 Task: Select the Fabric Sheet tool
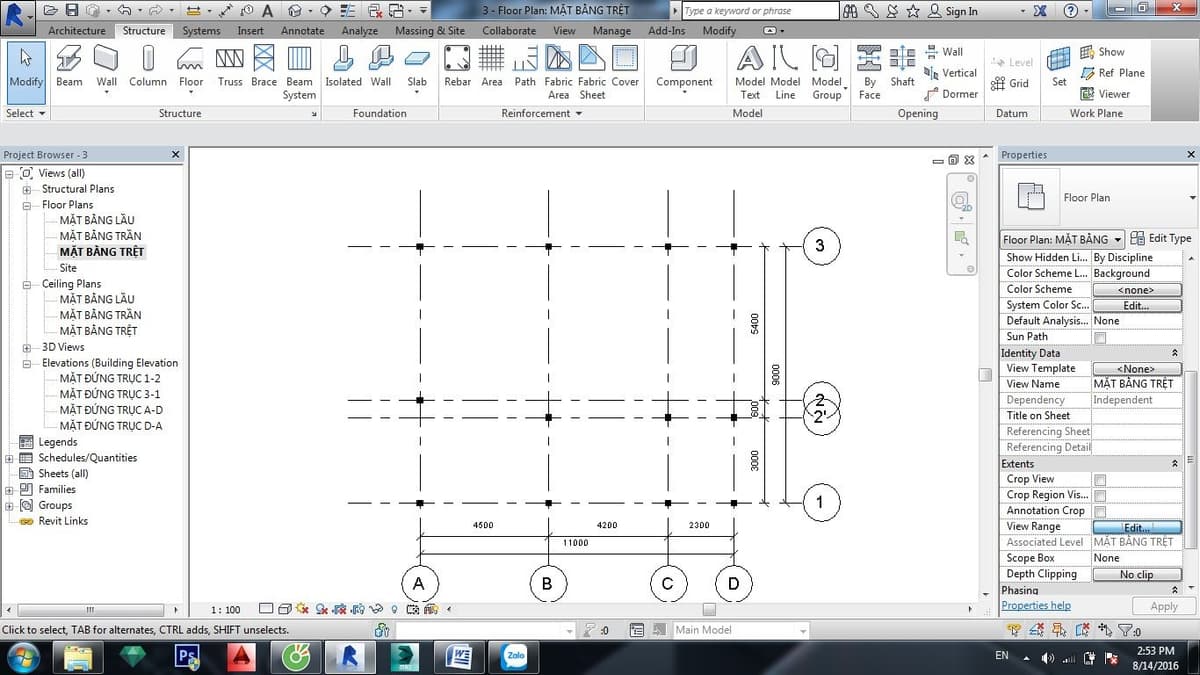click(592, 72)
